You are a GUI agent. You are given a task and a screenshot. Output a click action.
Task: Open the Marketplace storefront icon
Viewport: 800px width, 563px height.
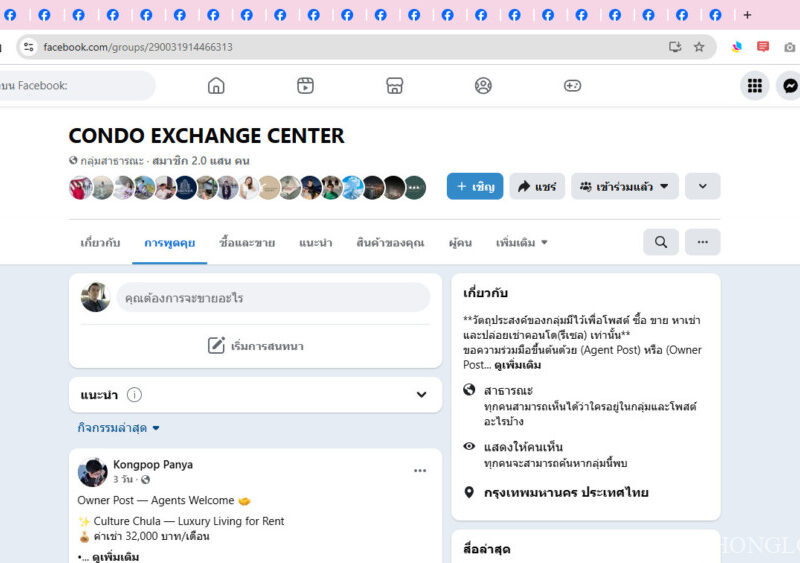pos(394,85)
